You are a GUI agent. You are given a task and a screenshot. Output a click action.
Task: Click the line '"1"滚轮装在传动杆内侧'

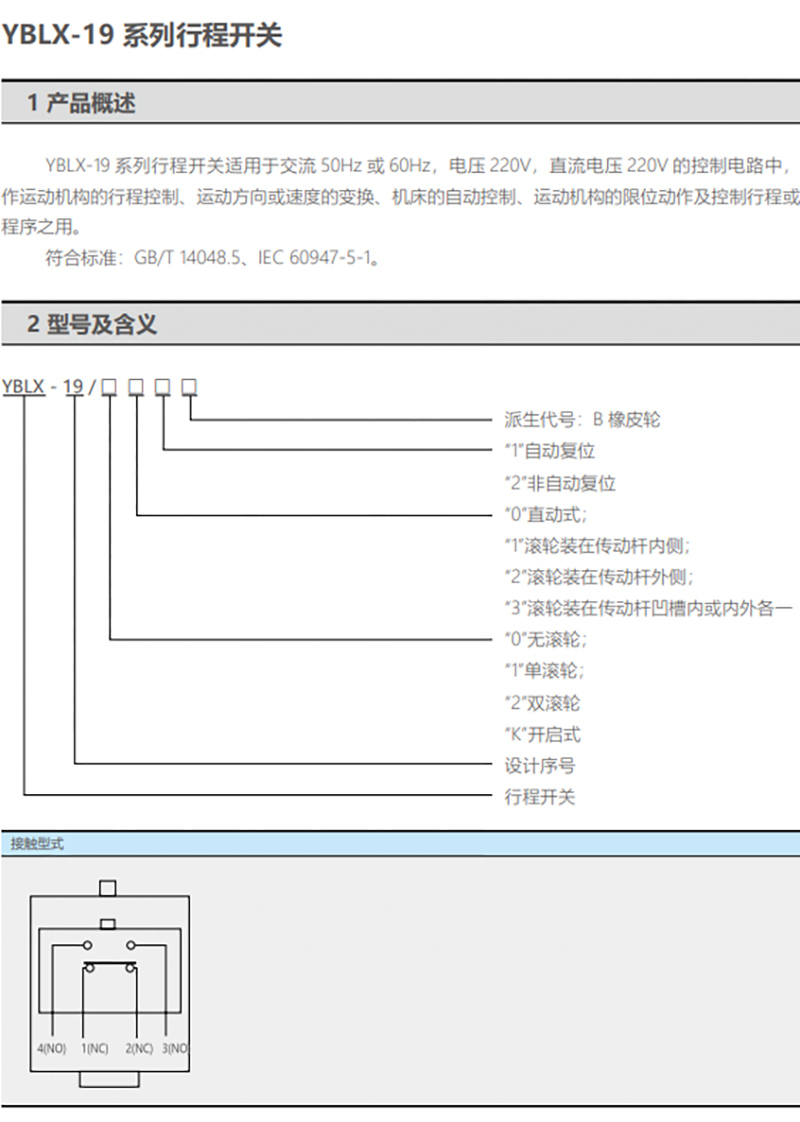[x=597, y=546]
